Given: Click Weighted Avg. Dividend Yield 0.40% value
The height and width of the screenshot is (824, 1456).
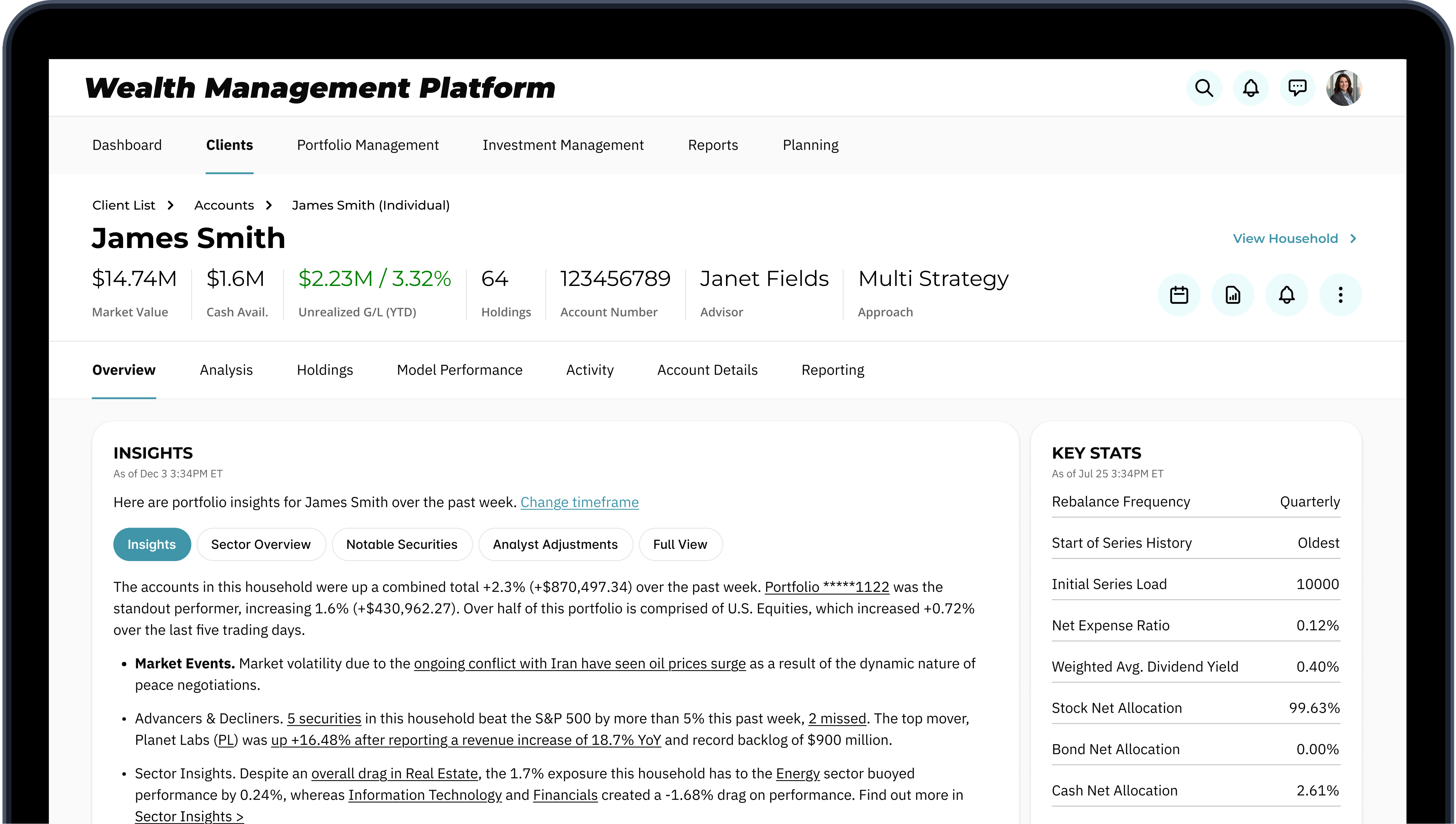Looking at the screenshot, I should [x=1317, y=667].
